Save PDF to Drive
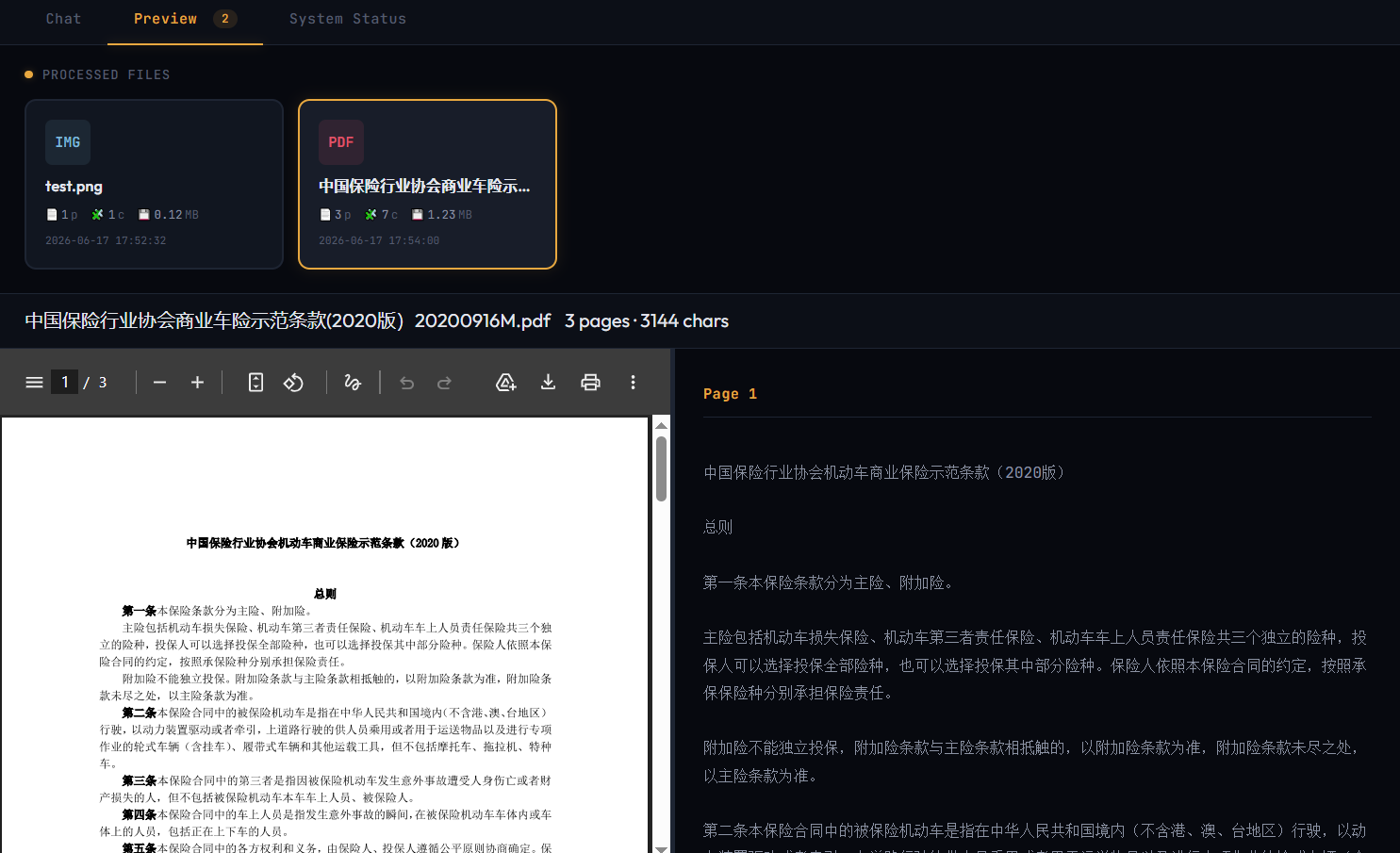1400x853 pixels. coord(506,382)
